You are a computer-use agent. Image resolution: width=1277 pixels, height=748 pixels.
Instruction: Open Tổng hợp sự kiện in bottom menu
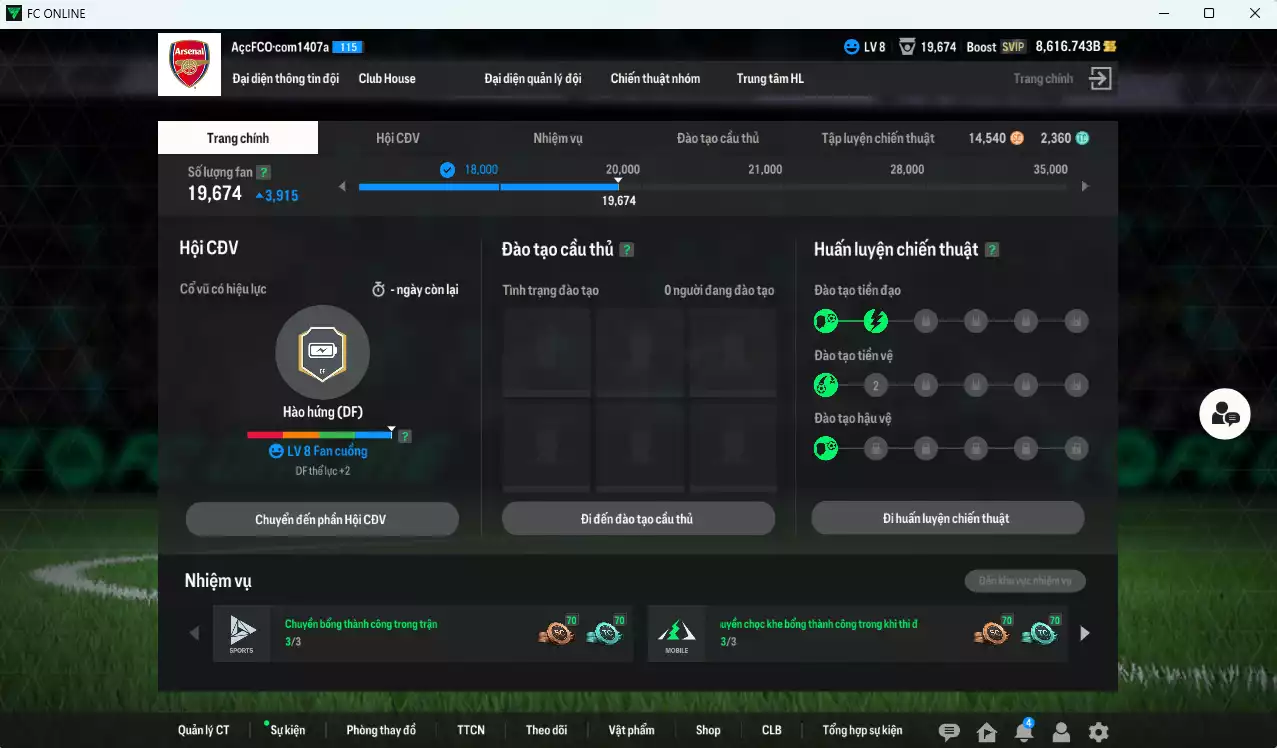pyautogui.click(x=862, y=730)
